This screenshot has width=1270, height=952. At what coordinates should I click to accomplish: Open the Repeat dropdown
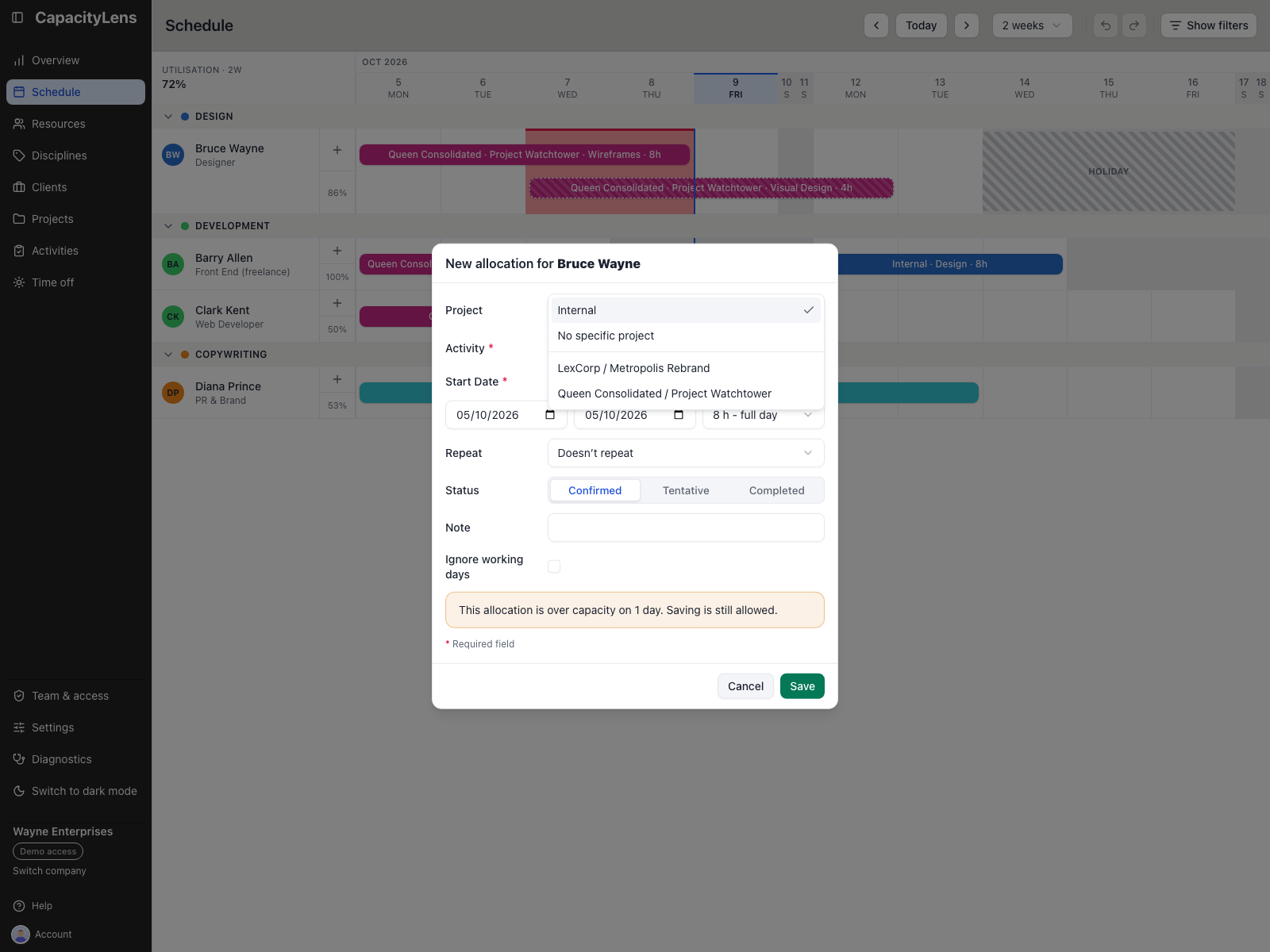coord(686,453)
